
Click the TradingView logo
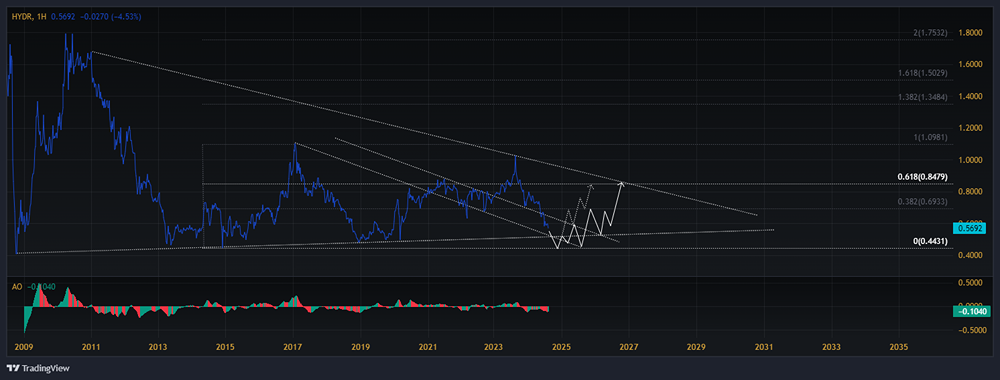click(x=38, y=368)
